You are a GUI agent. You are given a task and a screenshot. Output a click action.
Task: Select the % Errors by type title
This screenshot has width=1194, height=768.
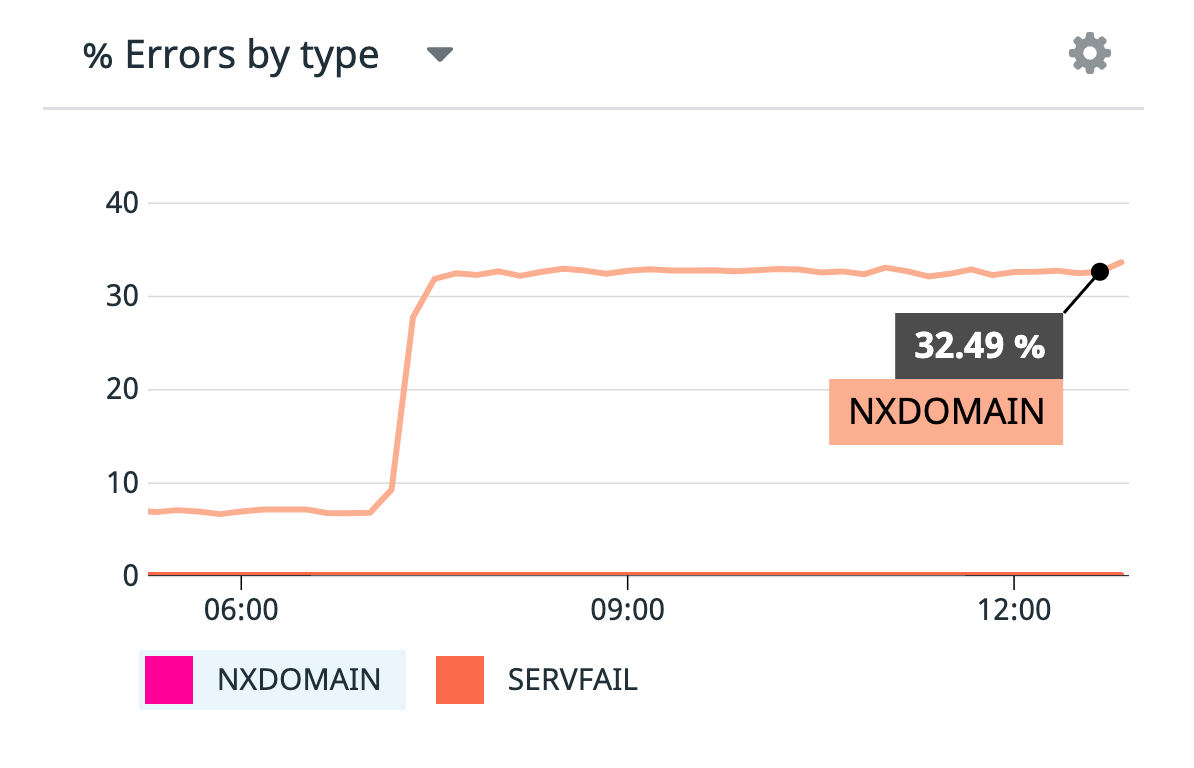(232, 54)
